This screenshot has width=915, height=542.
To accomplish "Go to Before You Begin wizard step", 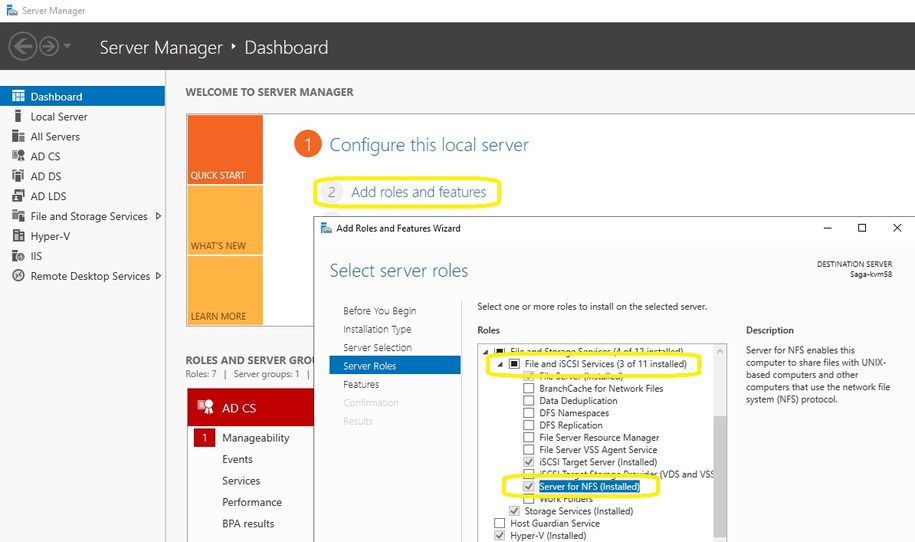I will point(379,311).
